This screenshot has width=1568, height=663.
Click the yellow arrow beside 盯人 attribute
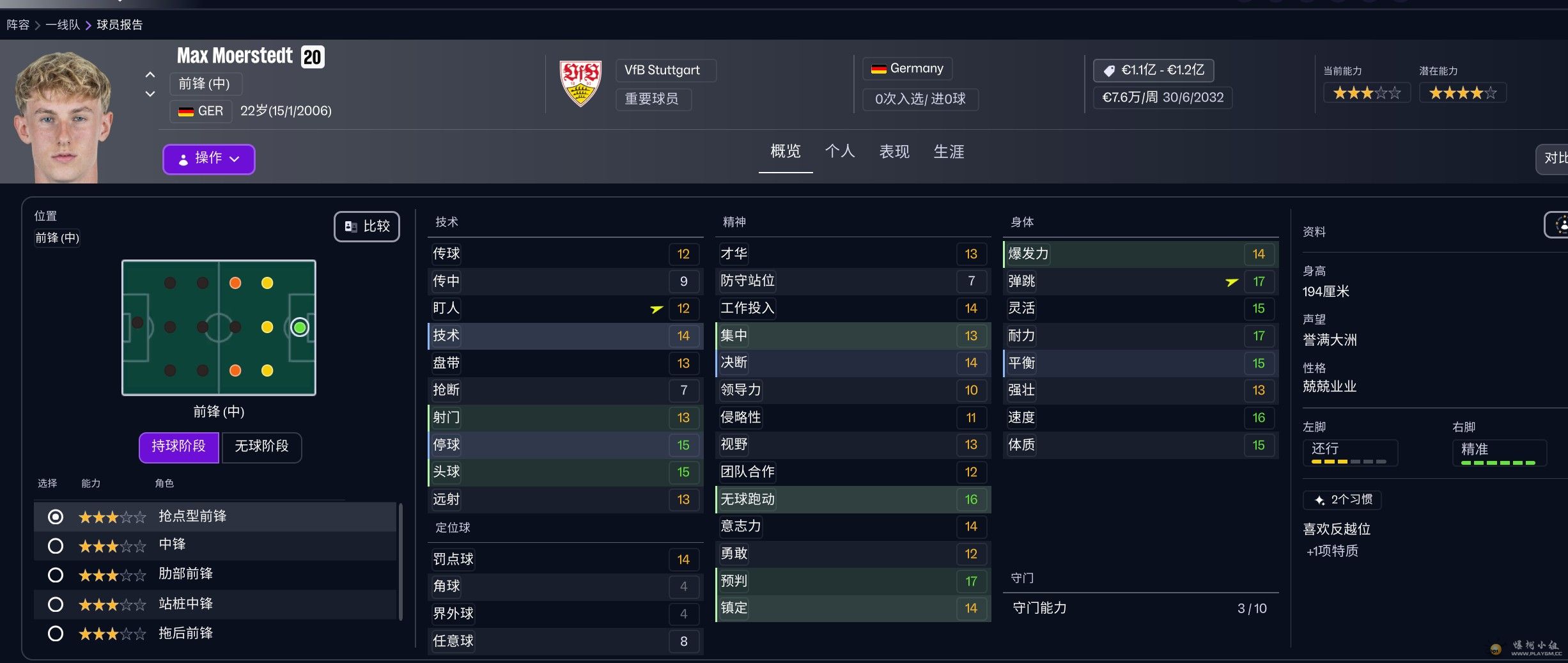656,309
